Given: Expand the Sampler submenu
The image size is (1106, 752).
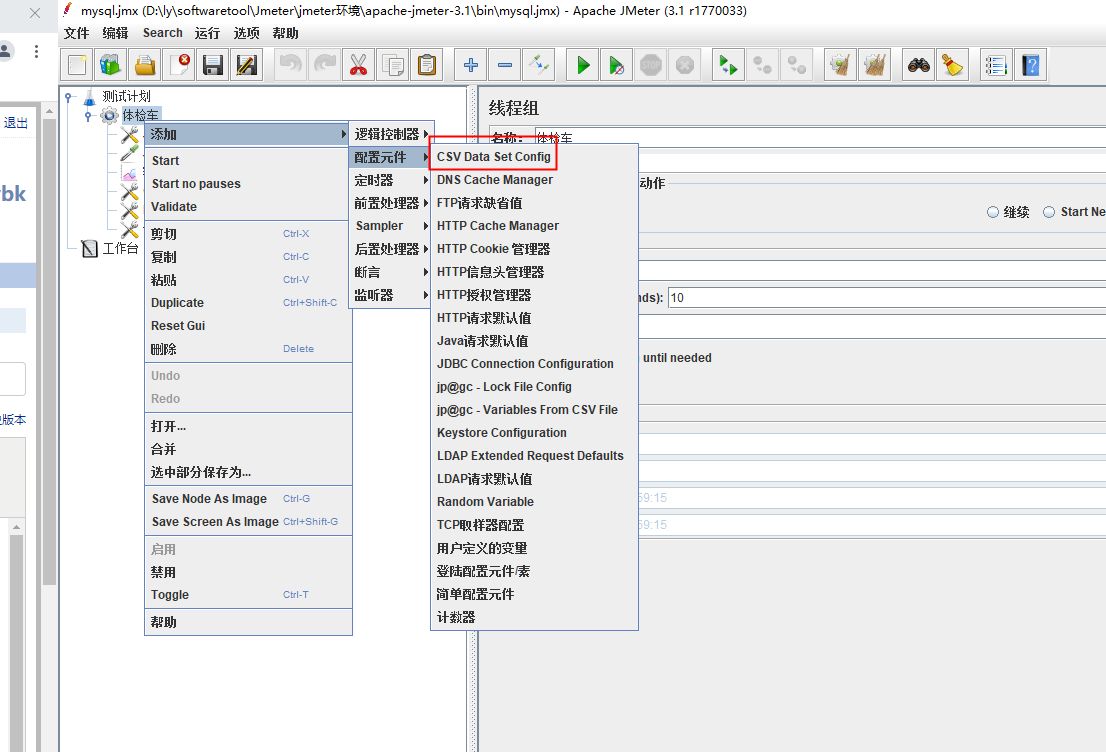Looking at the screenshot, I should pyautogui.click(x=391, y=226).
